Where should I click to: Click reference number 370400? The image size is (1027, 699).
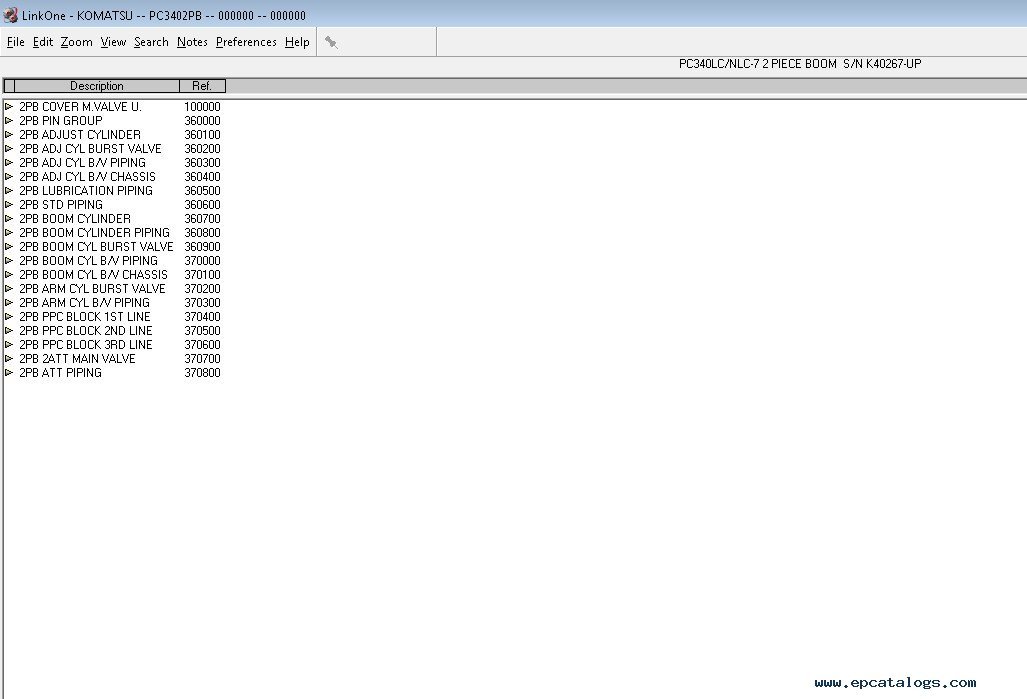tap(202, 316)
